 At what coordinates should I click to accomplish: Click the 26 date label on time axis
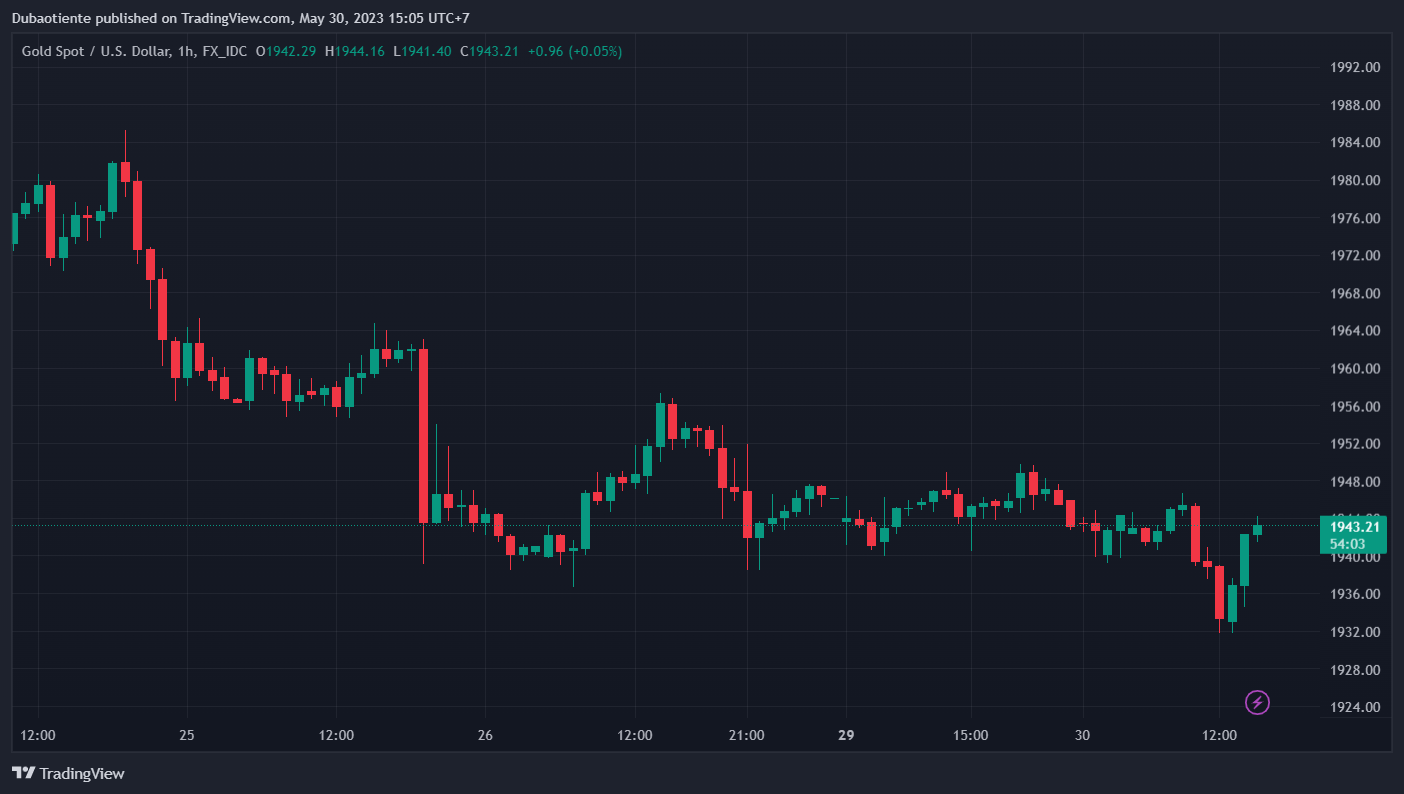486,736
